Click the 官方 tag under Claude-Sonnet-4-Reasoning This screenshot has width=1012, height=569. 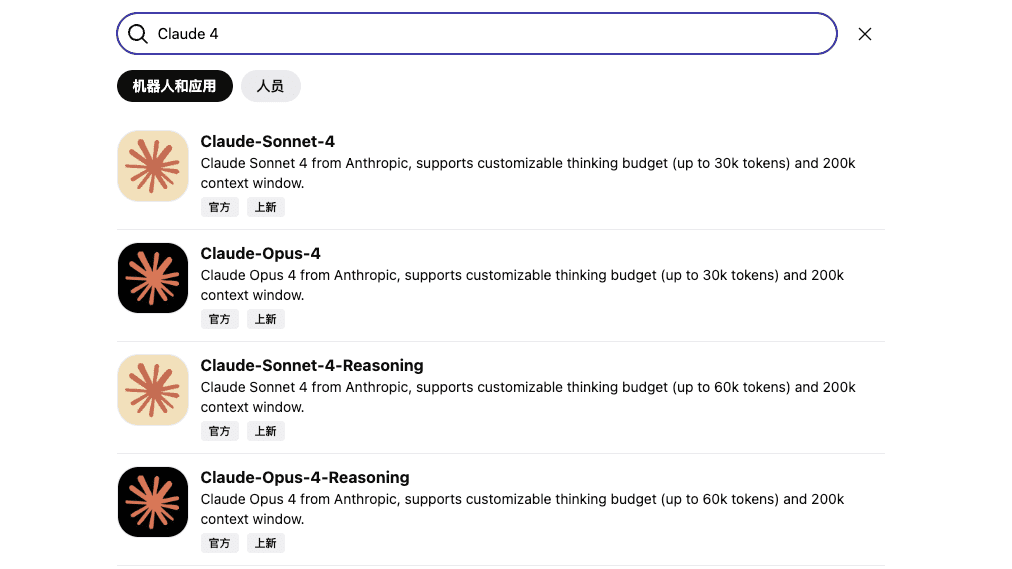pos(219,431)
